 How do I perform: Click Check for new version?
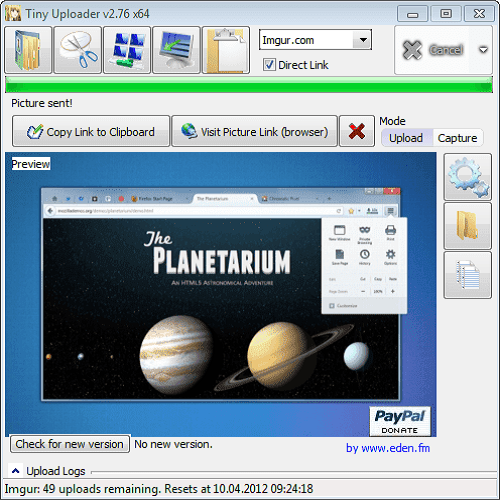(x=70, y=444)
